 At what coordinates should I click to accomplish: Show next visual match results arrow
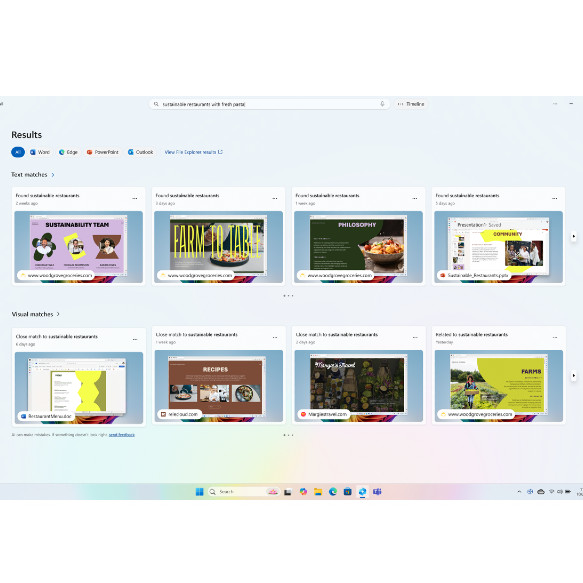tap(574, 376)
